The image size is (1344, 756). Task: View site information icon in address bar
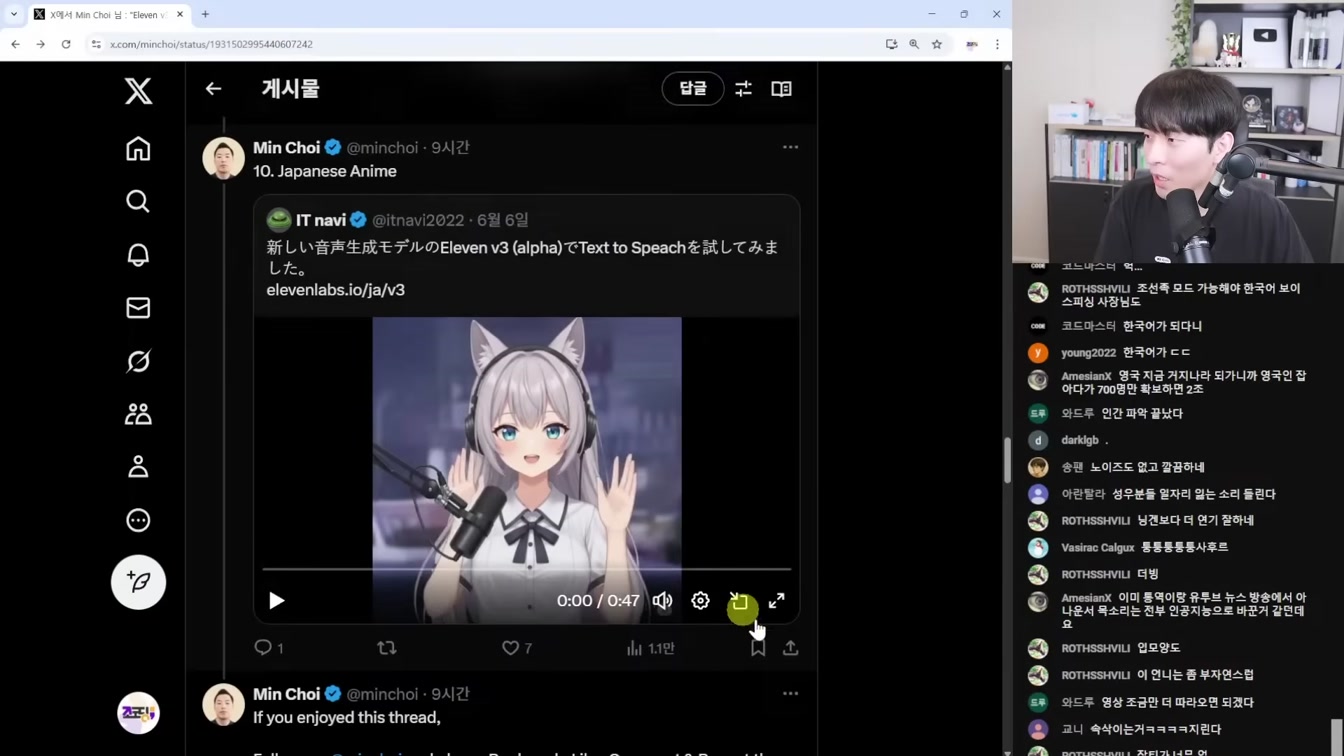point(96,44)
